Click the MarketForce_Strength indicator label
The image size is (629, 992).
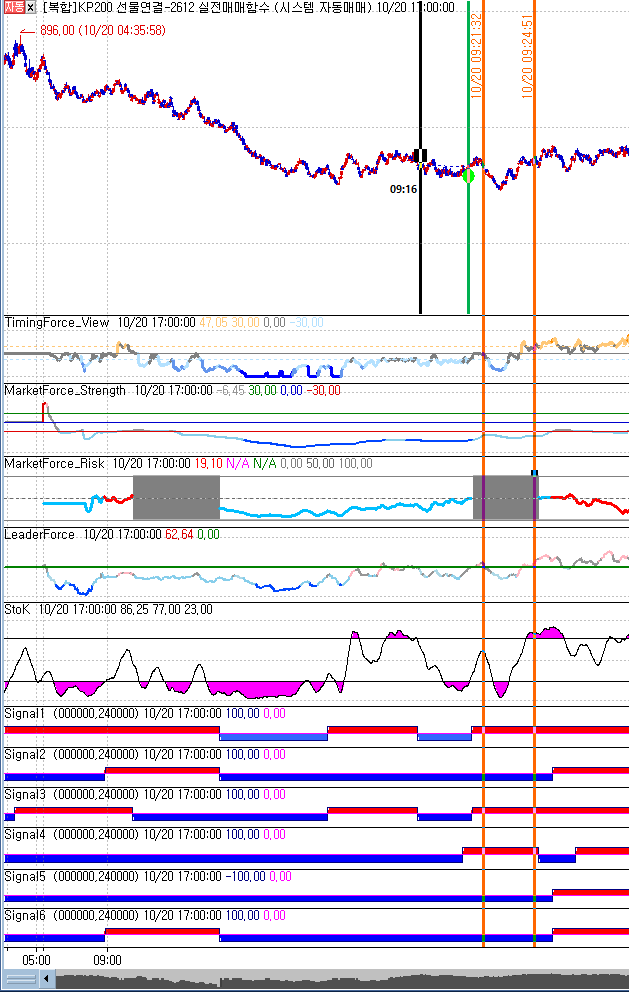65,390
